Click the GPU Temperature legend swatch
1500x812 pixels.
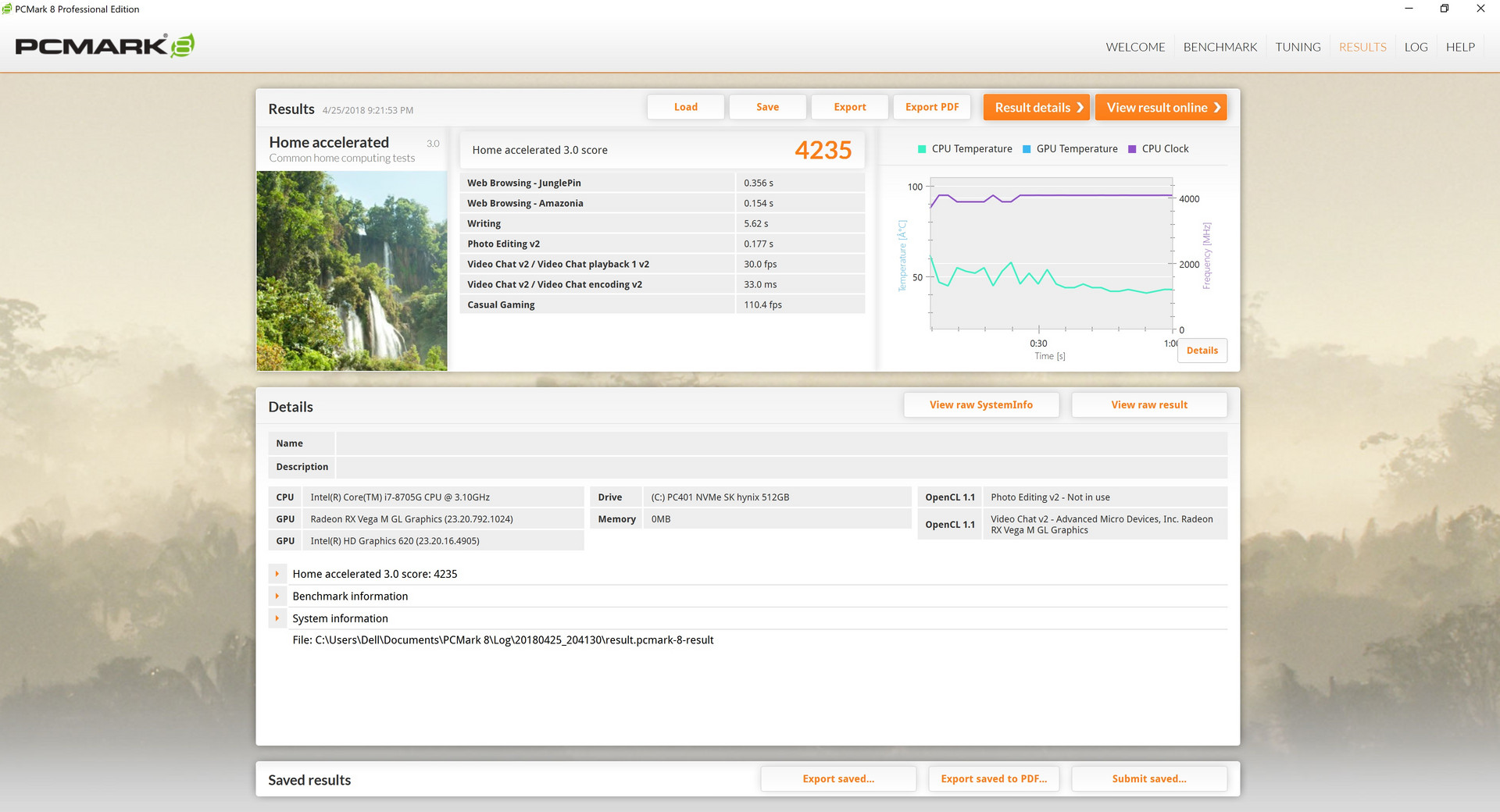tap(1027, 149)
